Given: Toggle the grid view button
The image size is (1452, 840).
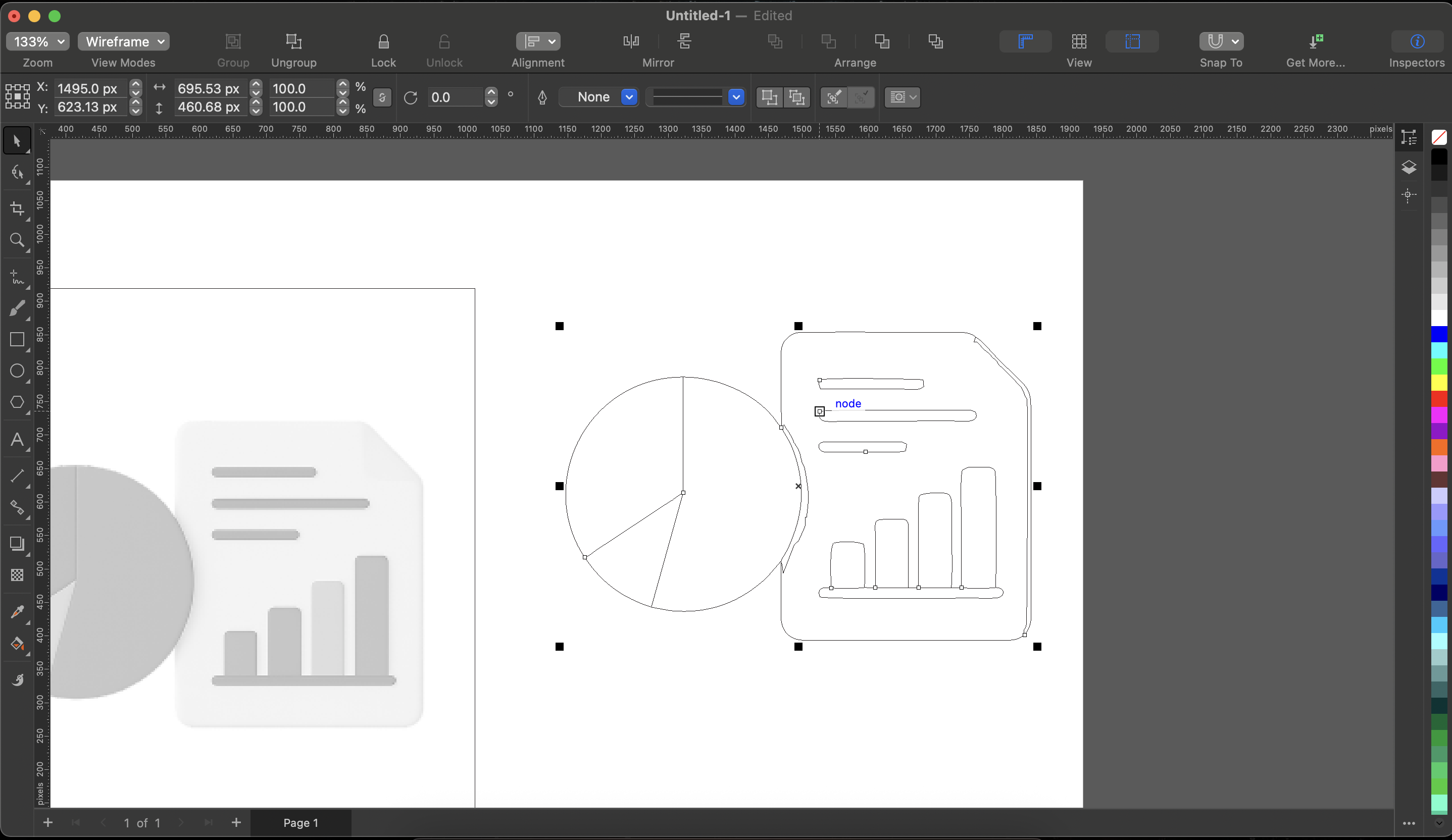Looking at the screenshot, I should point(1079,41).
